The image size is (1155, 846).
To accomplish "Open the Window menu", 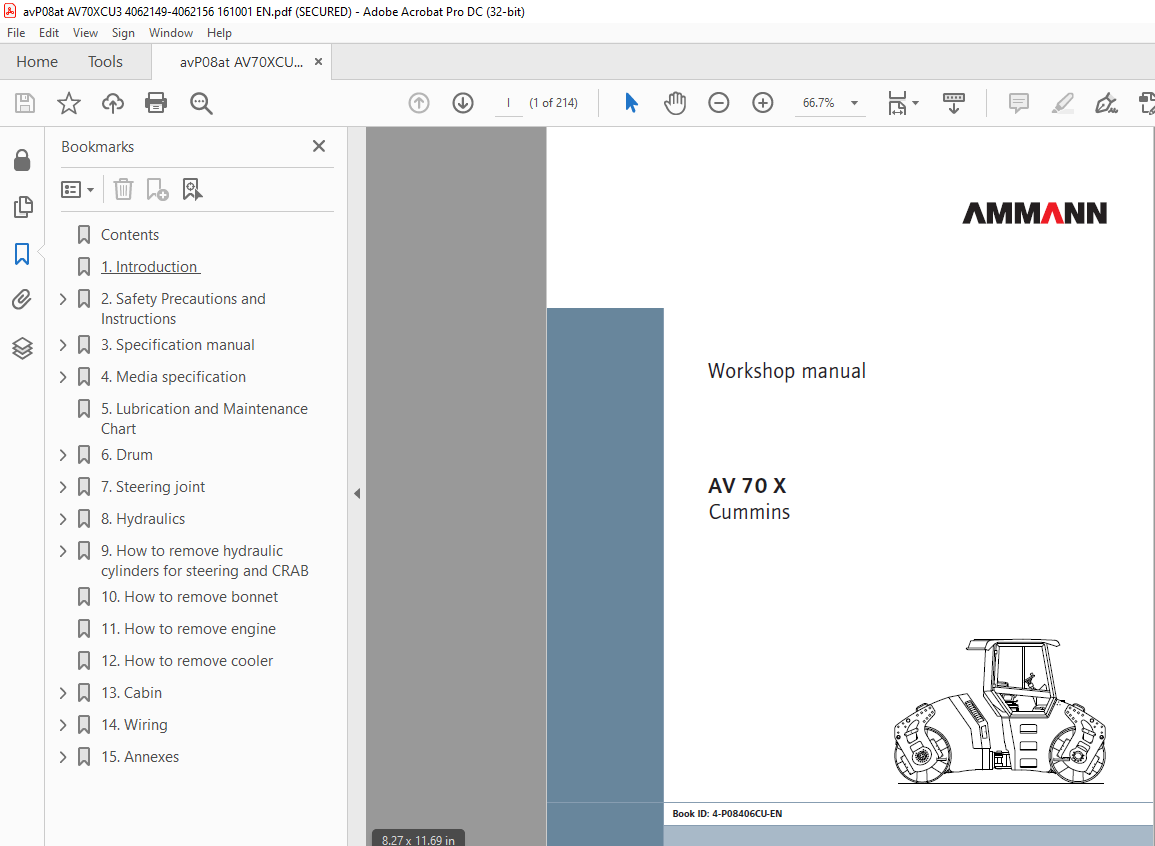I will (171, 32).
